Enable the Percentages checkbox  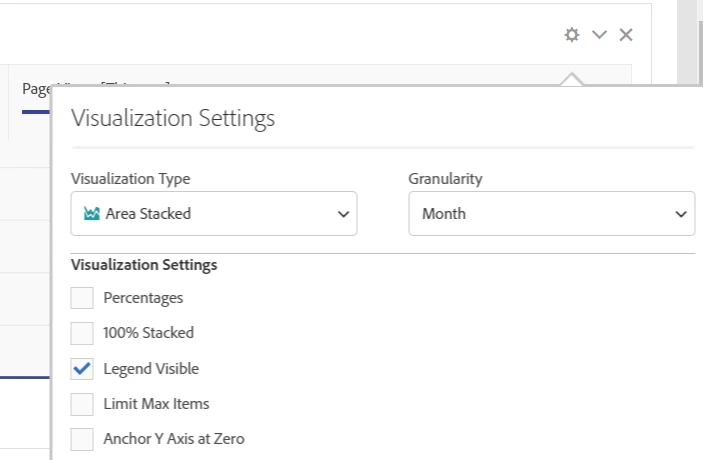pos(82,298)
